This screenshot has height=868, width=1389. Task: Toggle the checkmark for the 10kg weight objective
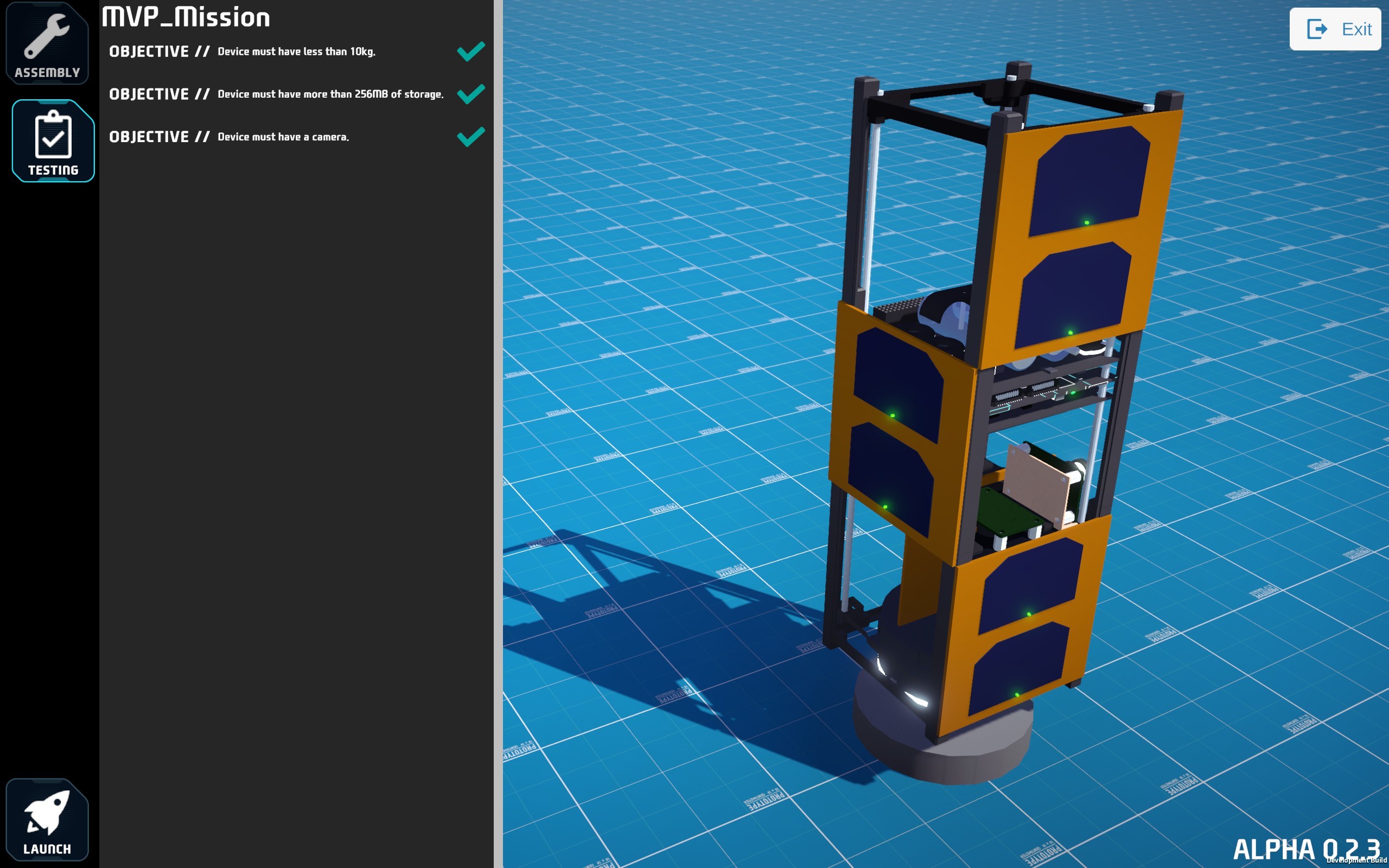[469, 50]
